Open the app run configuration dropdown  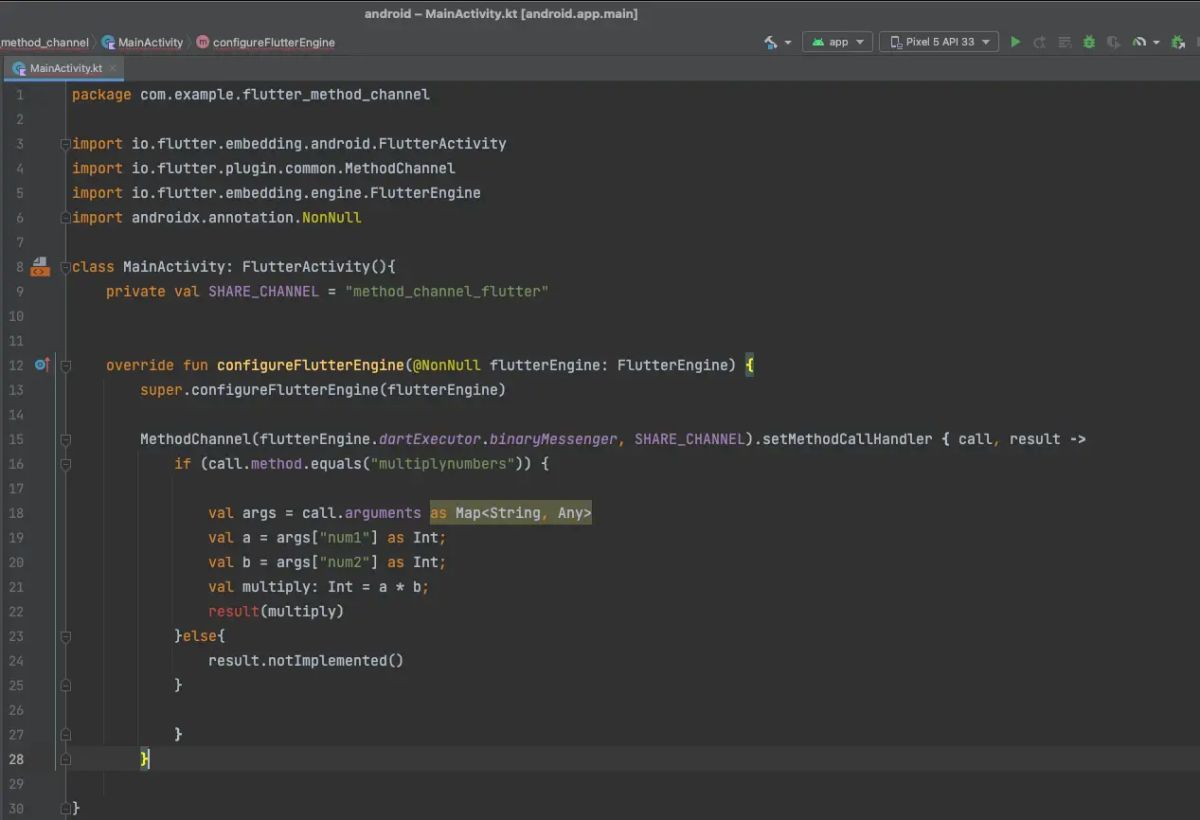click(837, 42)
